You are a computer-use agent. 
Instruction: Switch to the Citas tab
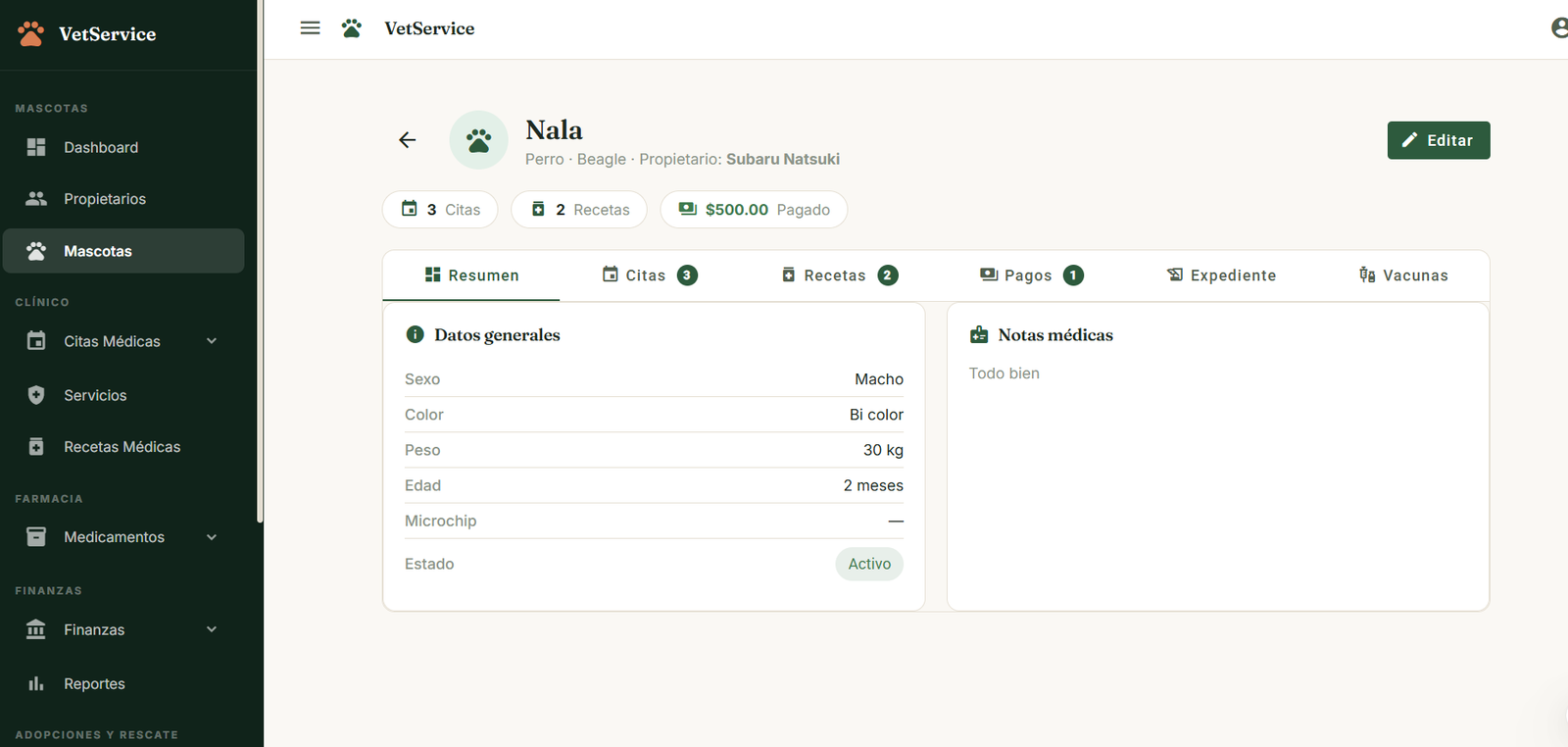[x=650, y=275]
